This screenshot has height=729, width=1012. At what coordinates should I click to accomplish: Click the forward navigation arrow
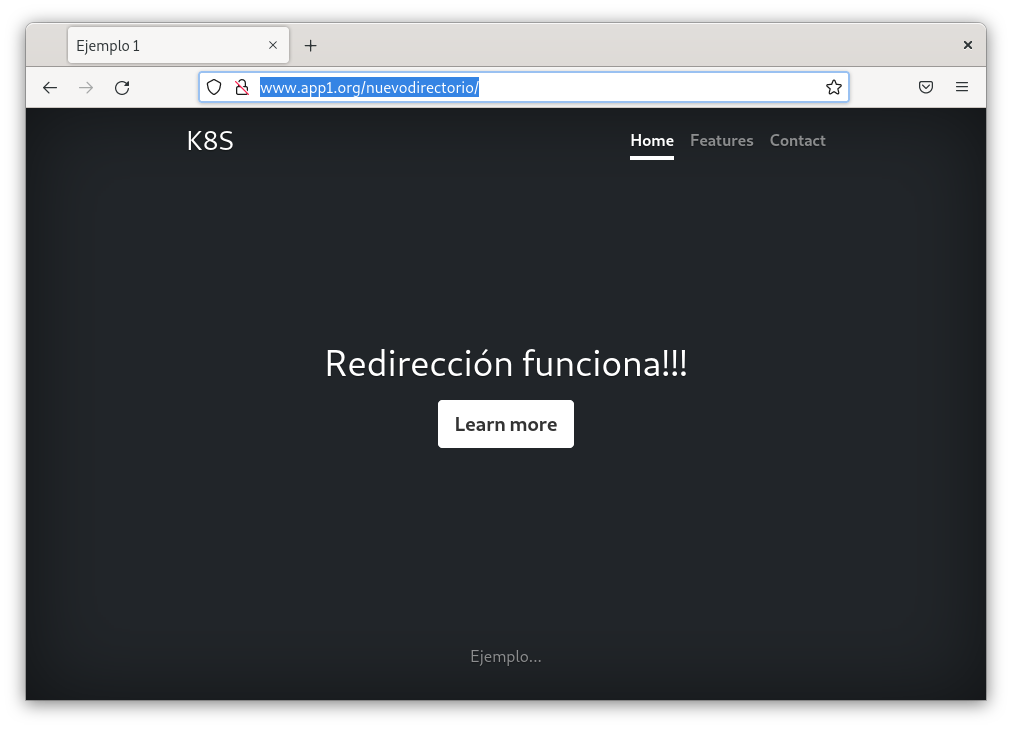86,88
